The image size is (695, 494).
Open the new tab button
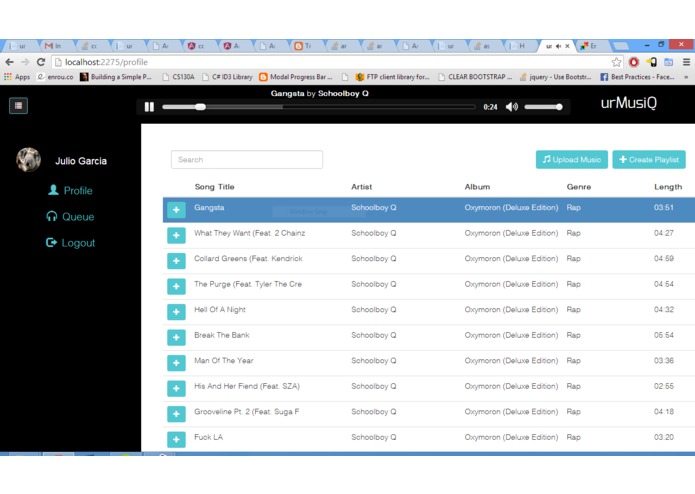[x=621, y=46]
